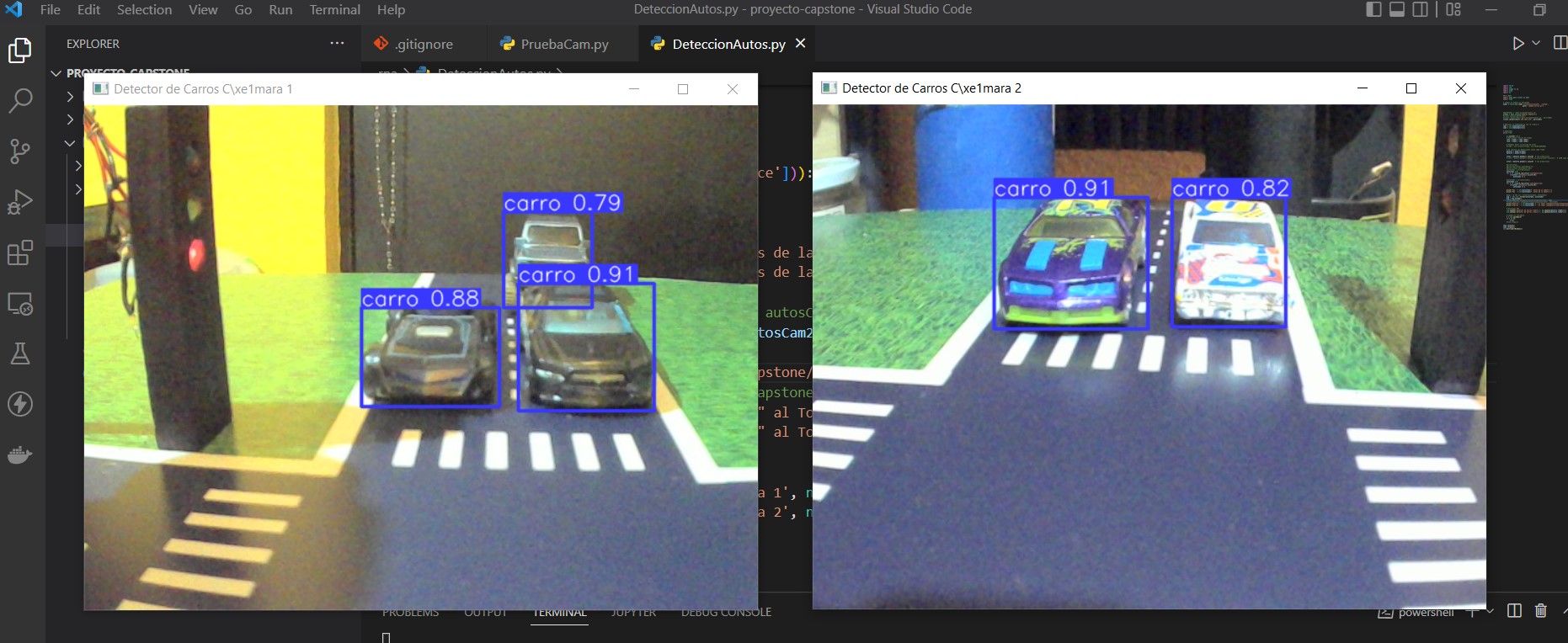
Task: Open the Testing flask icon view
Action: [19, 353]
